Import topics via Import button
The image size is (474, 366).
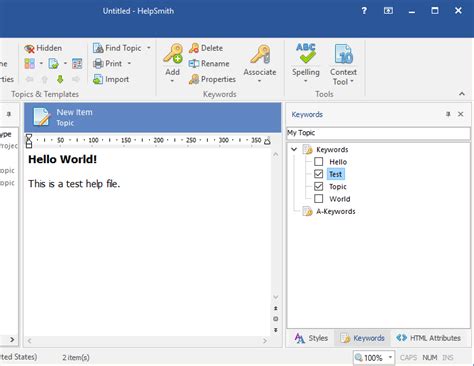111,79
